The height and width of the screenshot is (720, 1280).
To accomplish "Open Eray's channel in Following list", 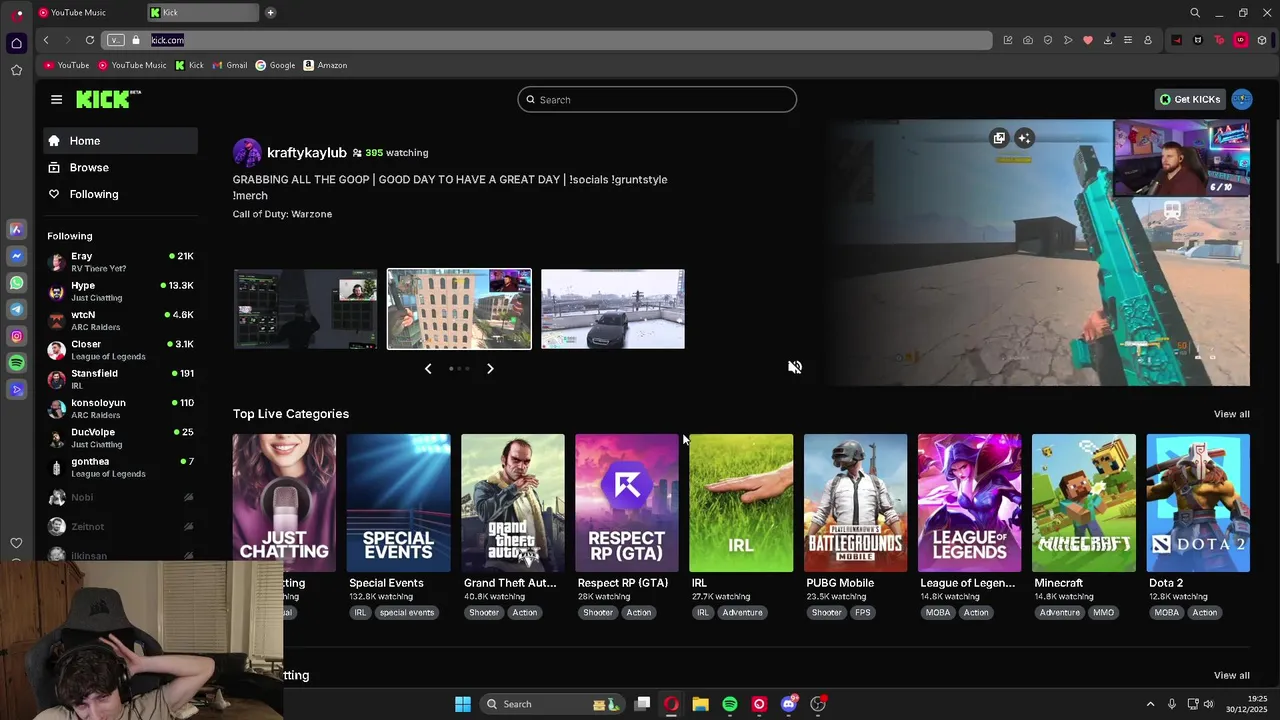I will (x=120, y=262).
